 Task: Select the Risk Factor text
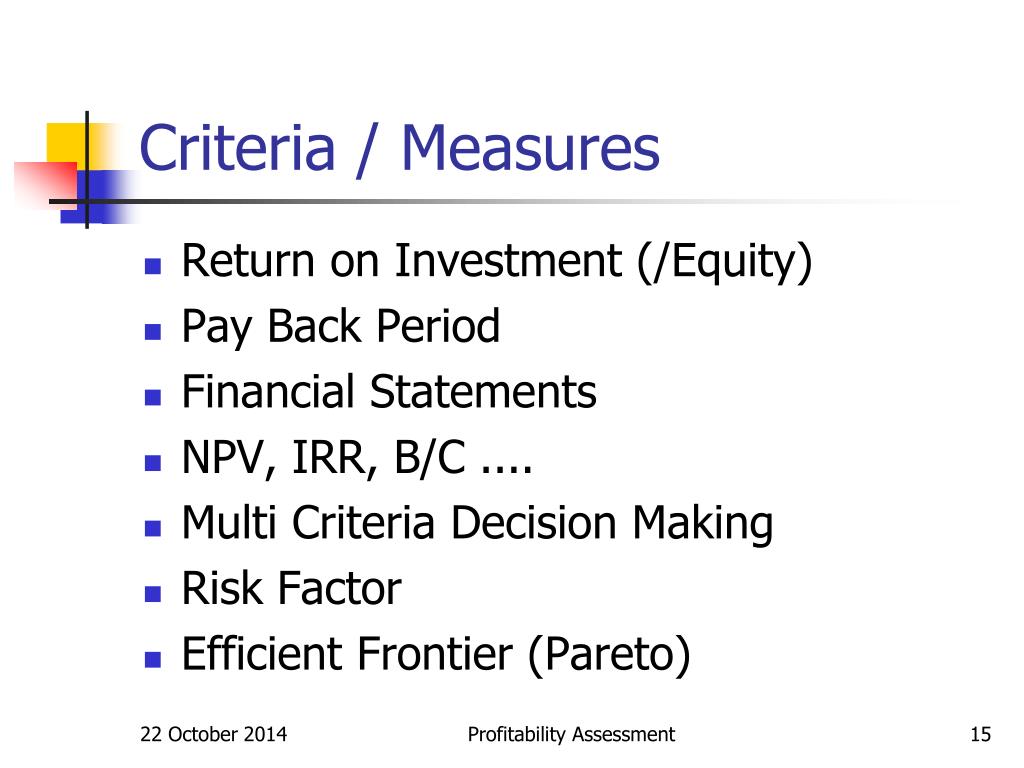[291, 588]
